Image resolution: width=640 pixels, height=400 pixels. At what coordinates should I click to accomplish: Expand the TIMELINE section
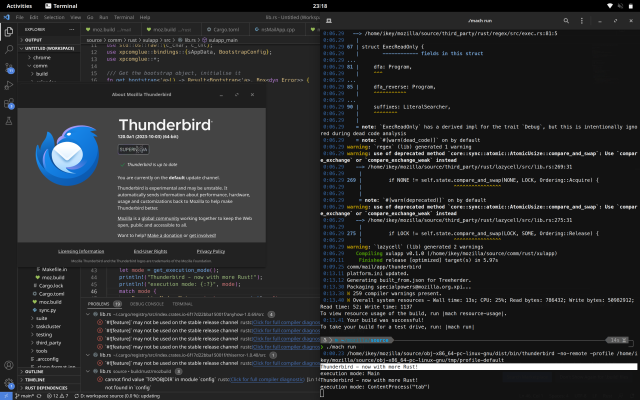tap(33, 380)
